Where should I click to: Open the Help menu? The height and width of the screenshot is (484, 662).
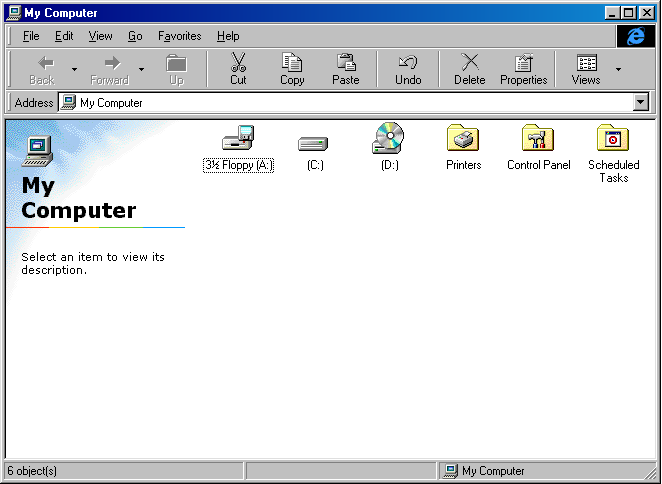228,36
